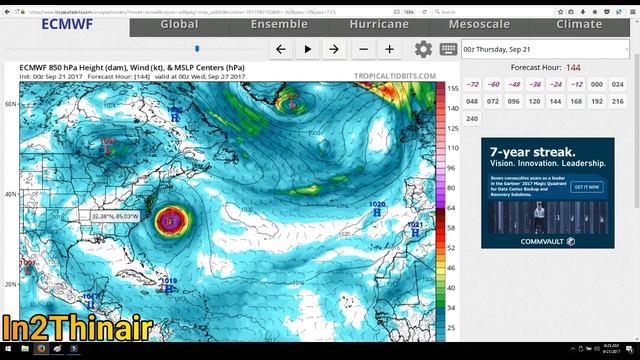Step back one forecast frame with left arrow
Image resolution: width=640 pixels, height=360 pixels.
[x=280, y=49]
